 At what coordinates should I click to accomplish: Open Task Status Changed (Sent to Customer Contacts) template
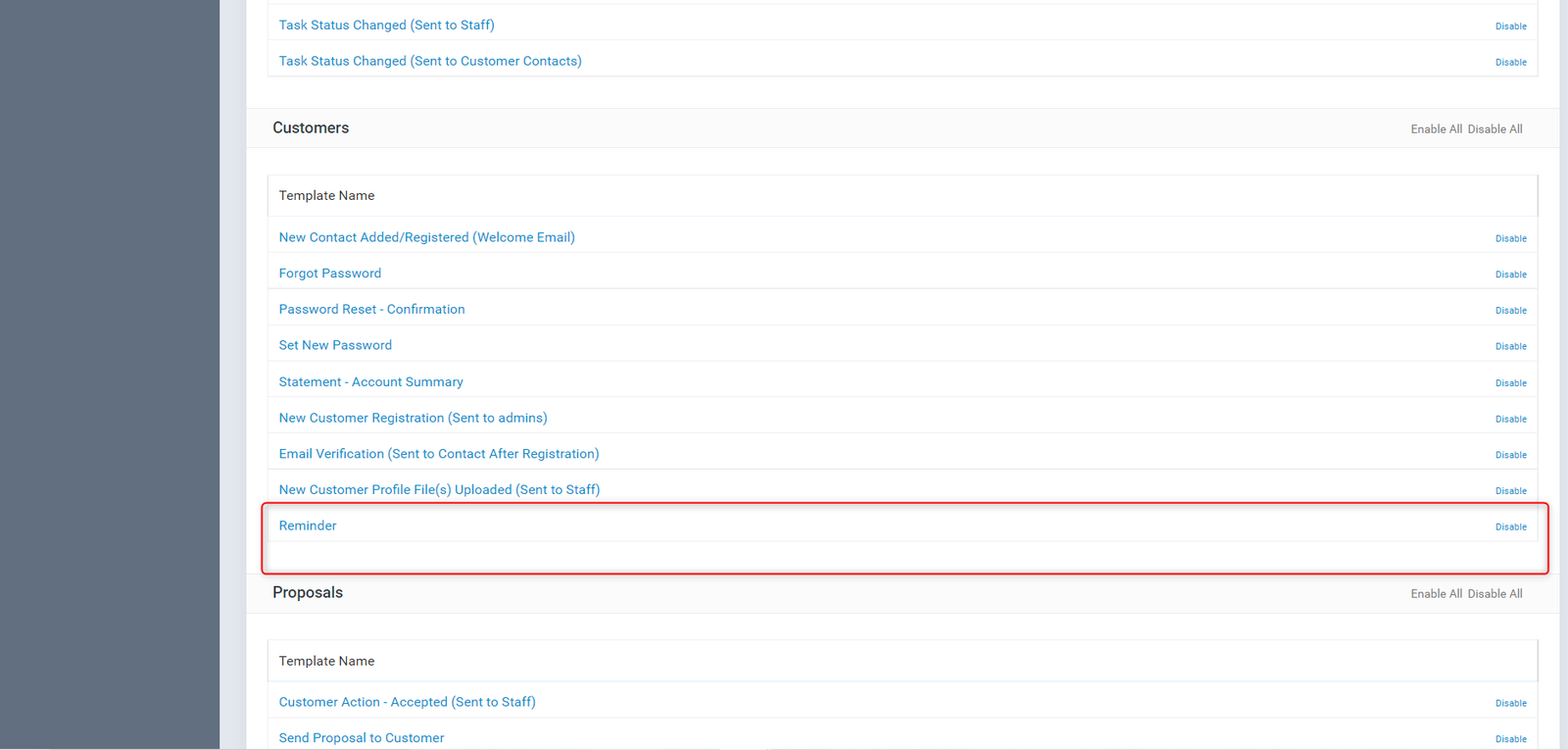[430, 61]
